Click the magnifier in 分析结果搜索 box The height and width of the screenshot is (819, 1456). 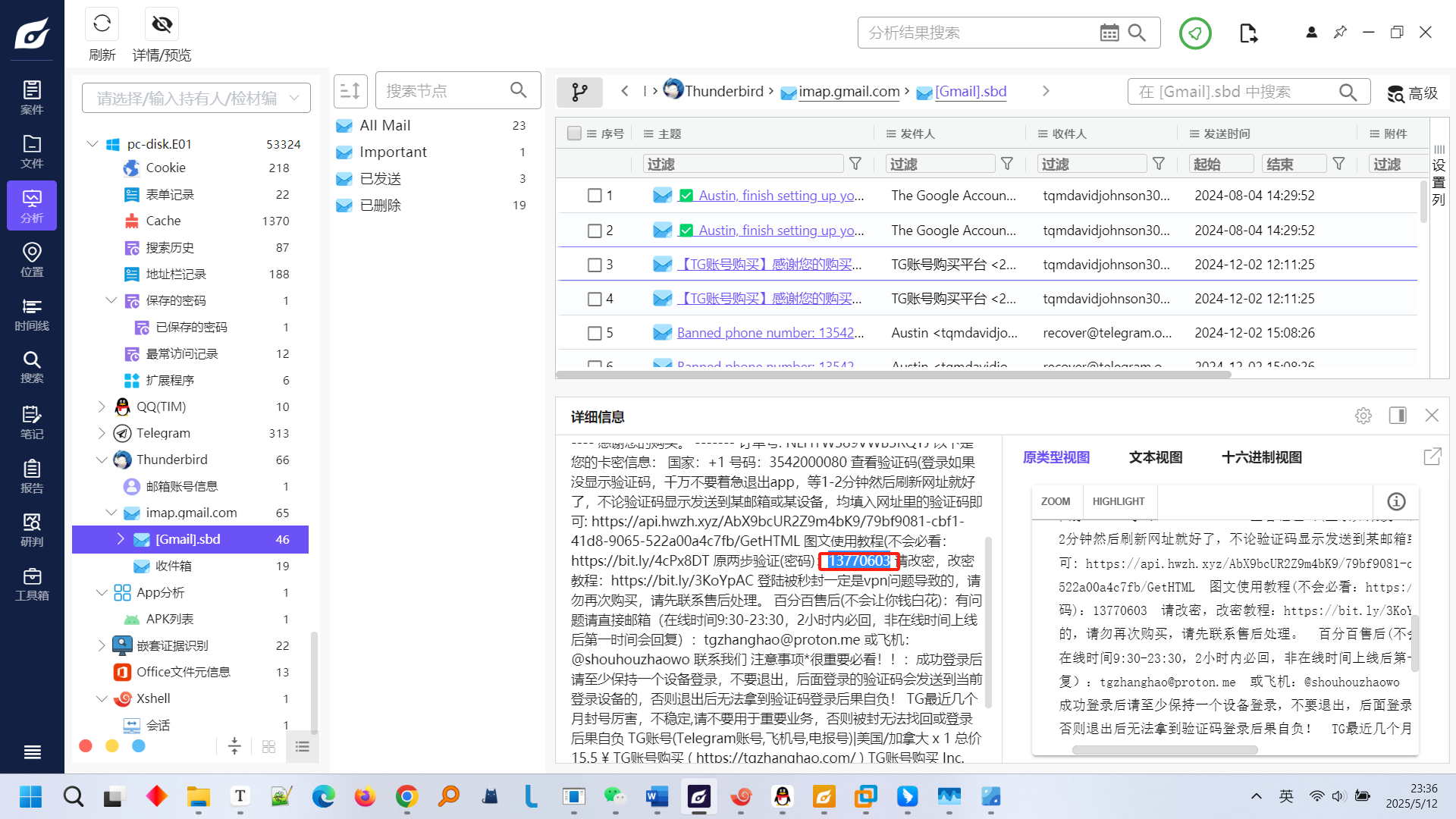pyautogui.click(x=1137, y=33)
